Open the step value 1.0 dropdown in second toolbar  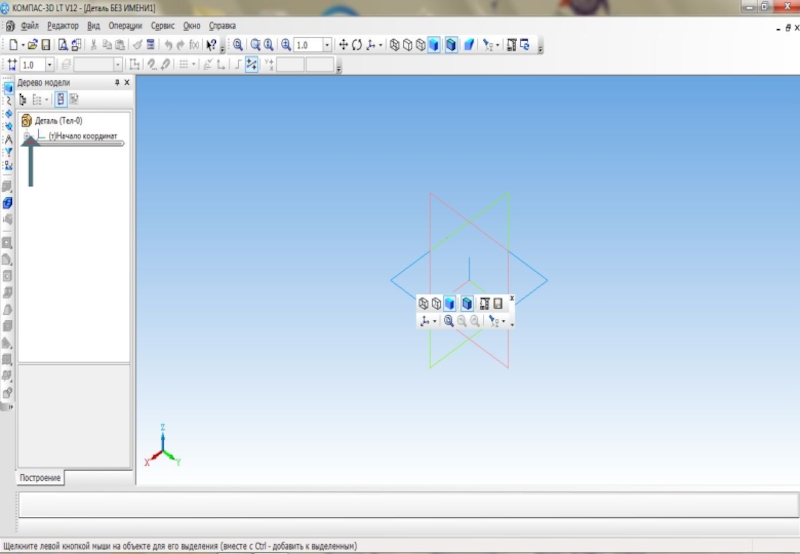coord(49,65)
